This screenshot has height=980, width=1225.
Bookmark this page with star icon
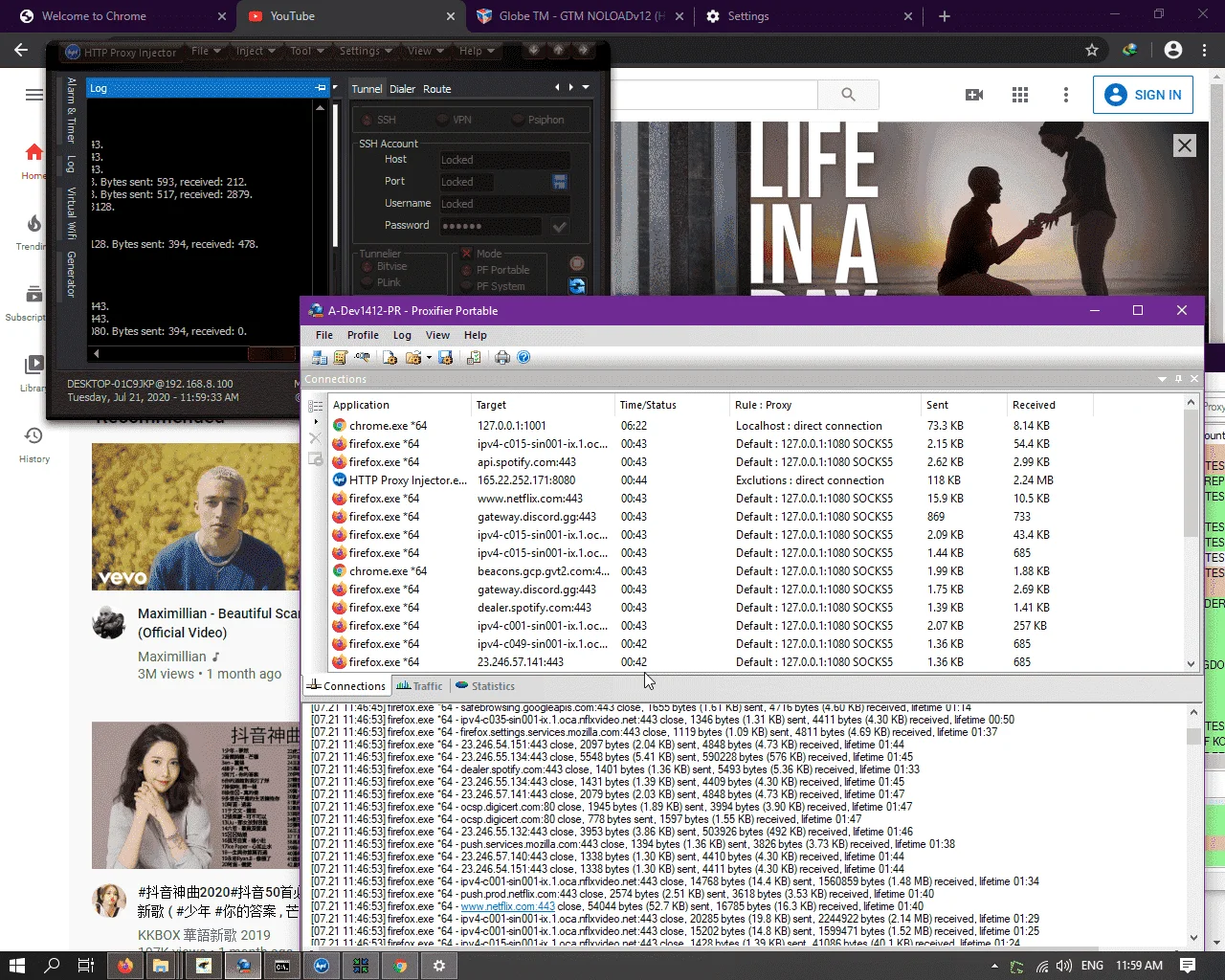[1091, 50]
